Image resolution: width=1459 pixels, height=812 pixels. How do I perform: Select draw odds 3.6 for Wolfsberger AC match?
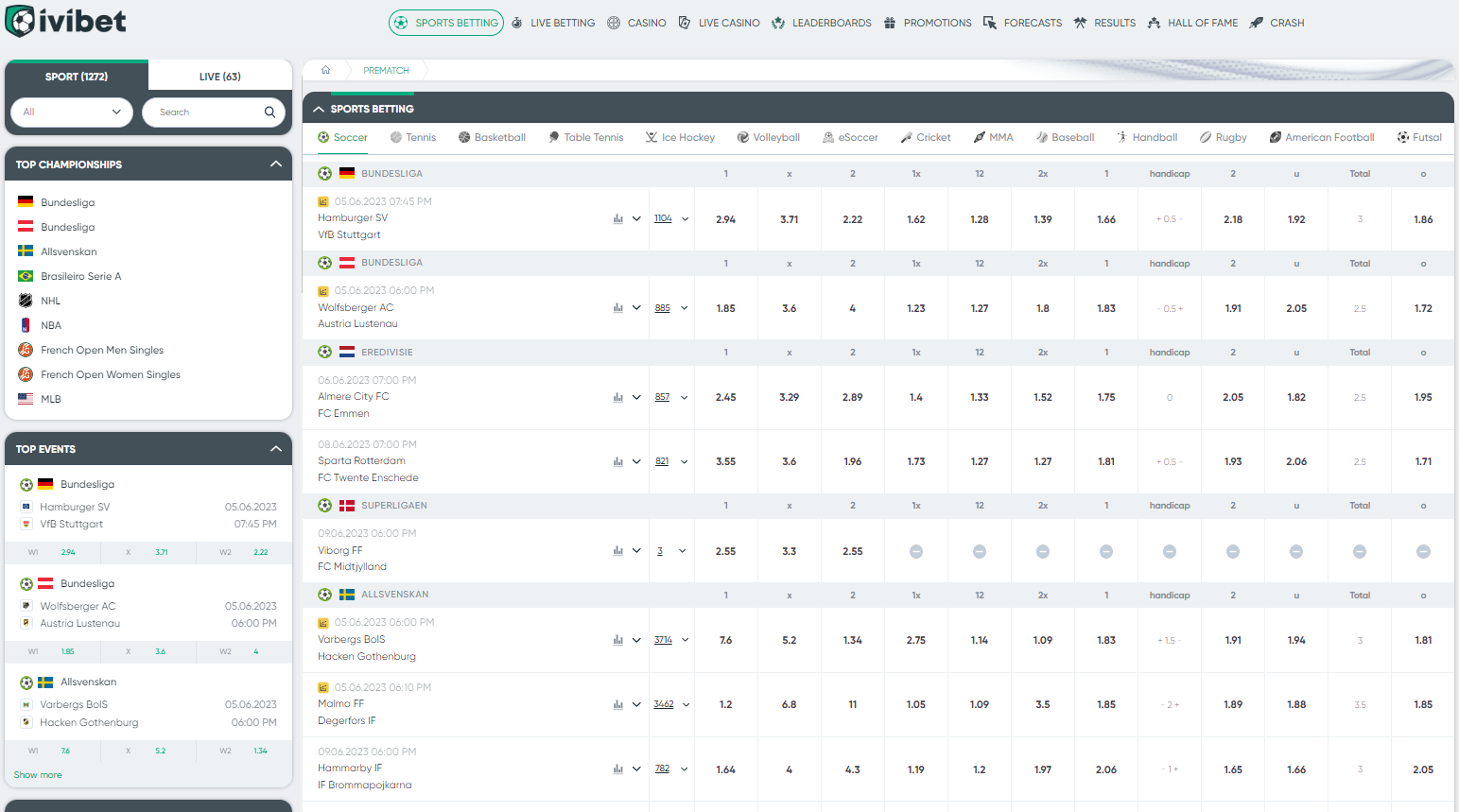pyautogui.click(x=790, y=308)
